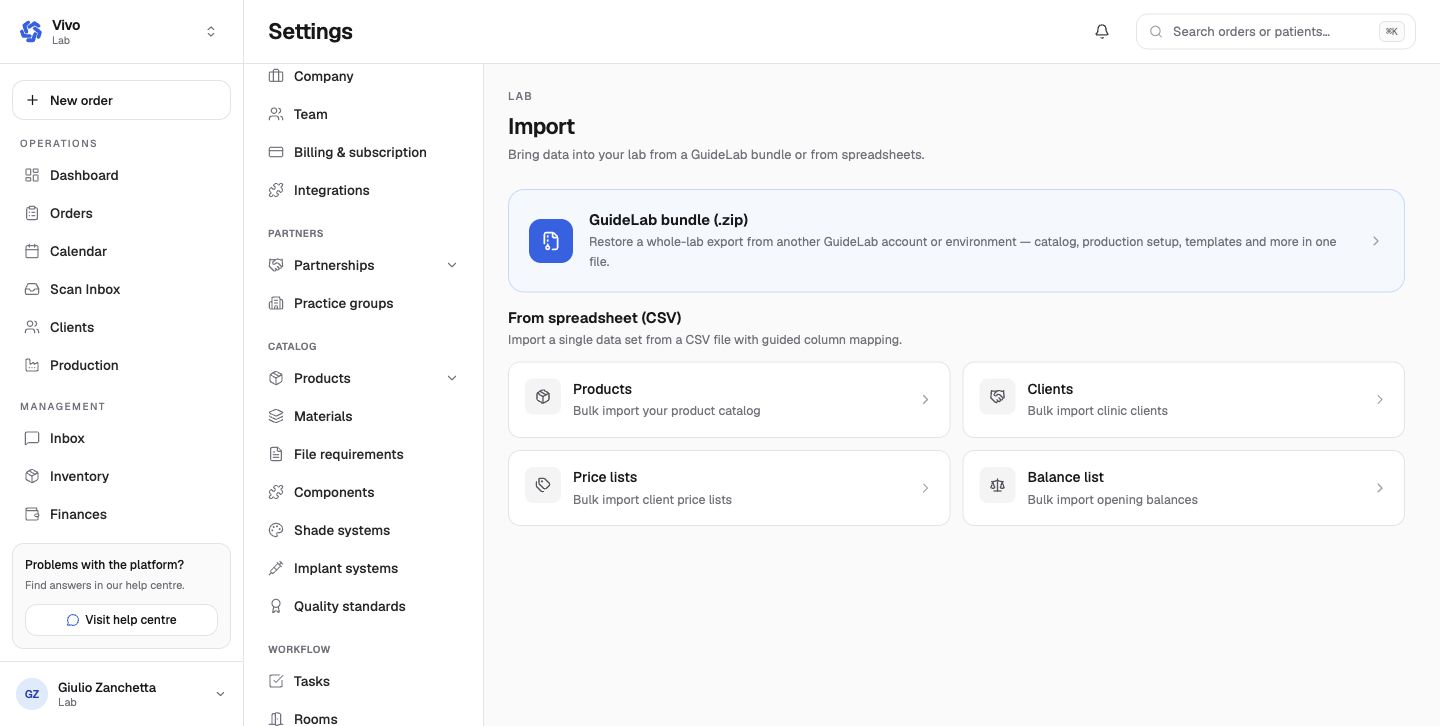Open the Clients bulk import card

pos(1183,400)
